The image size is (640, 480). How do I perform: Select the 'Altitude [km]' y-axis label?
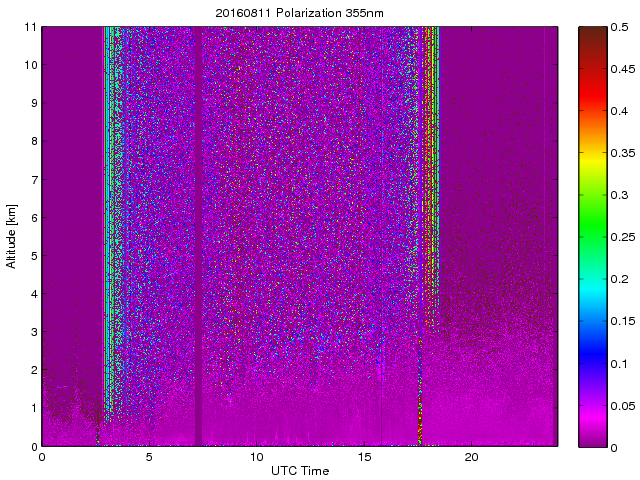click(12, 237)
